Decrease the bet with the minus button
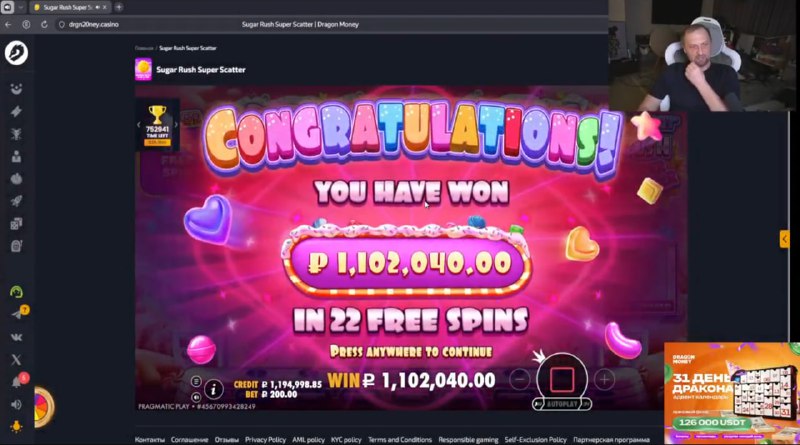 tap(520, 380)
